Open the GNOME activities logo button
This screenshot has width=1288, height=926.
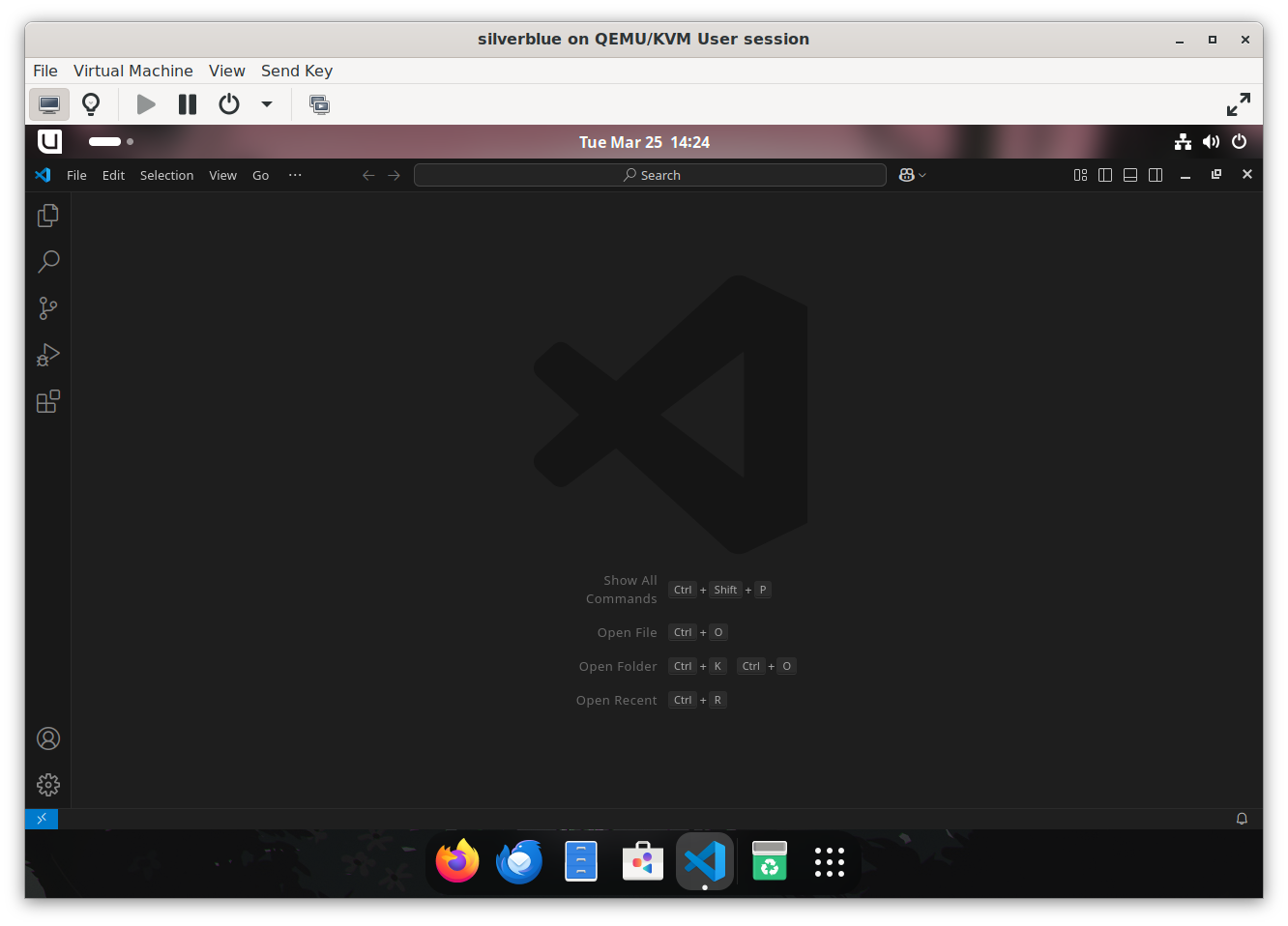click(x=49, y=141)
